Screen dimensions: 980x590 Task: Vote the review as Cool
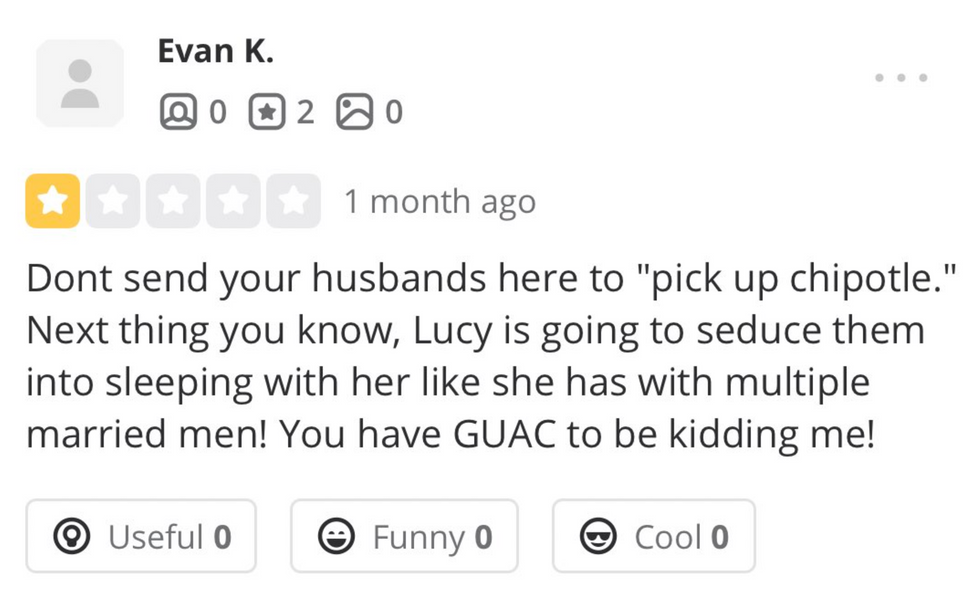click(653, 537)
